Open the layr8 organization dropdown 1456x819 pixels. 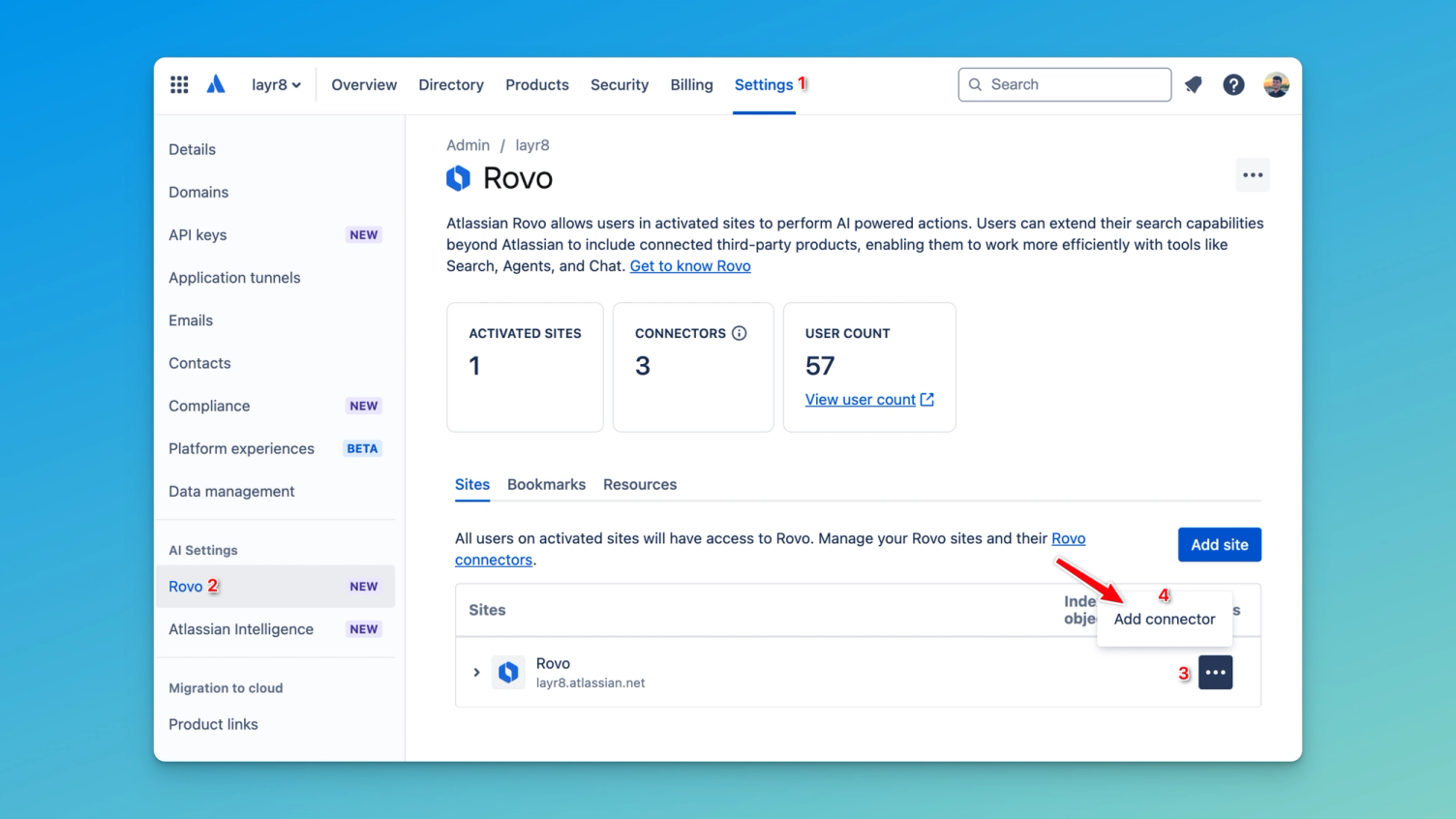tap(276, 85)
